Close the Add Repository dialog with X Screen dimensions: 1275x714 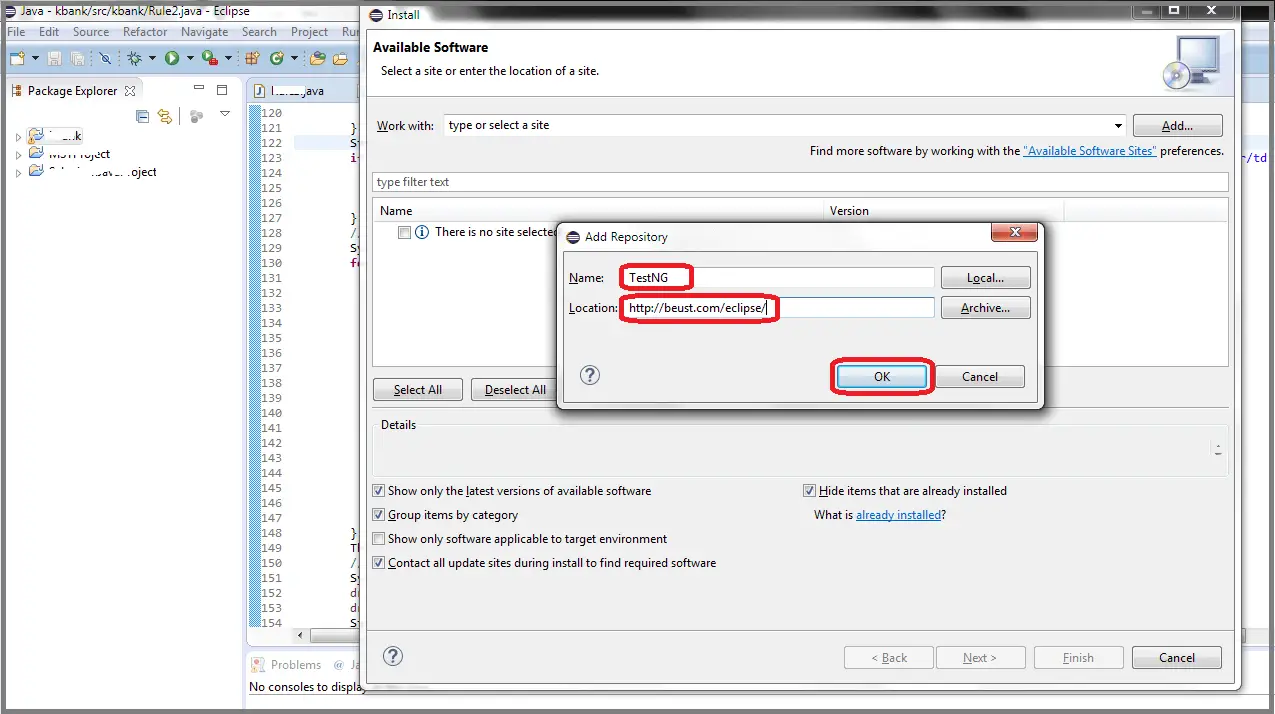point(1015,232)
